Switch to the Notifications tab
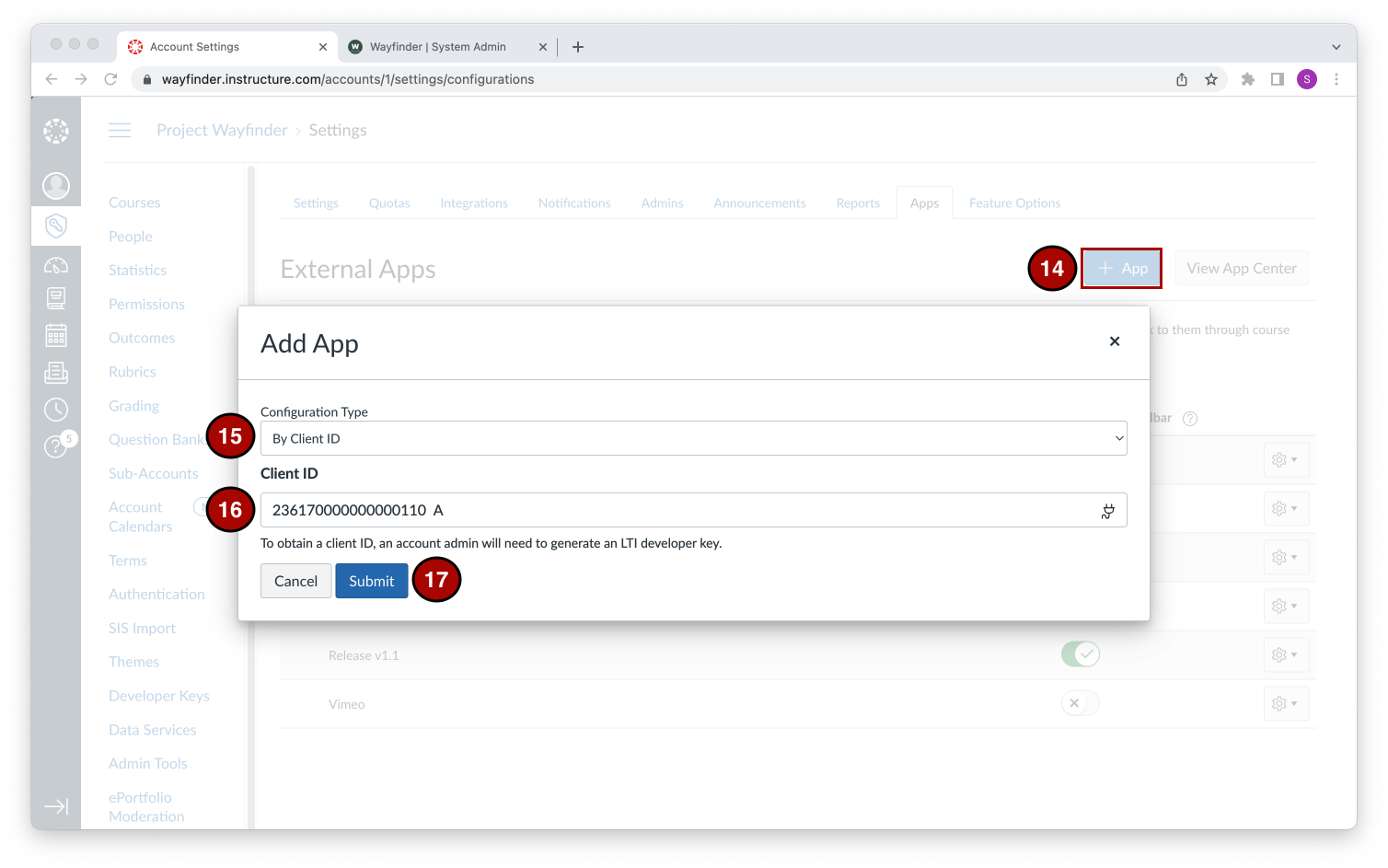Viewport: 1388px width, 868px height. click(574, 203)
